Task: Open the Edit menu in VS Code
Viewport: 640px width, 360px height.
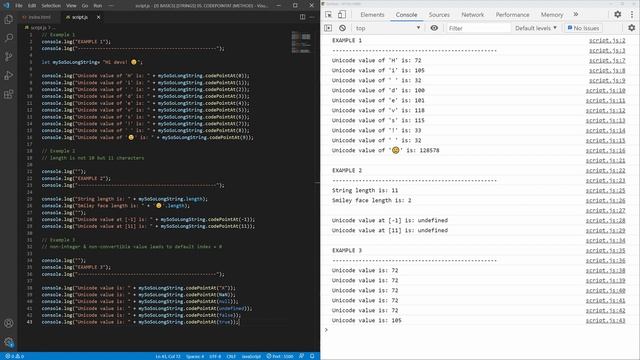Action: point(32,6)
